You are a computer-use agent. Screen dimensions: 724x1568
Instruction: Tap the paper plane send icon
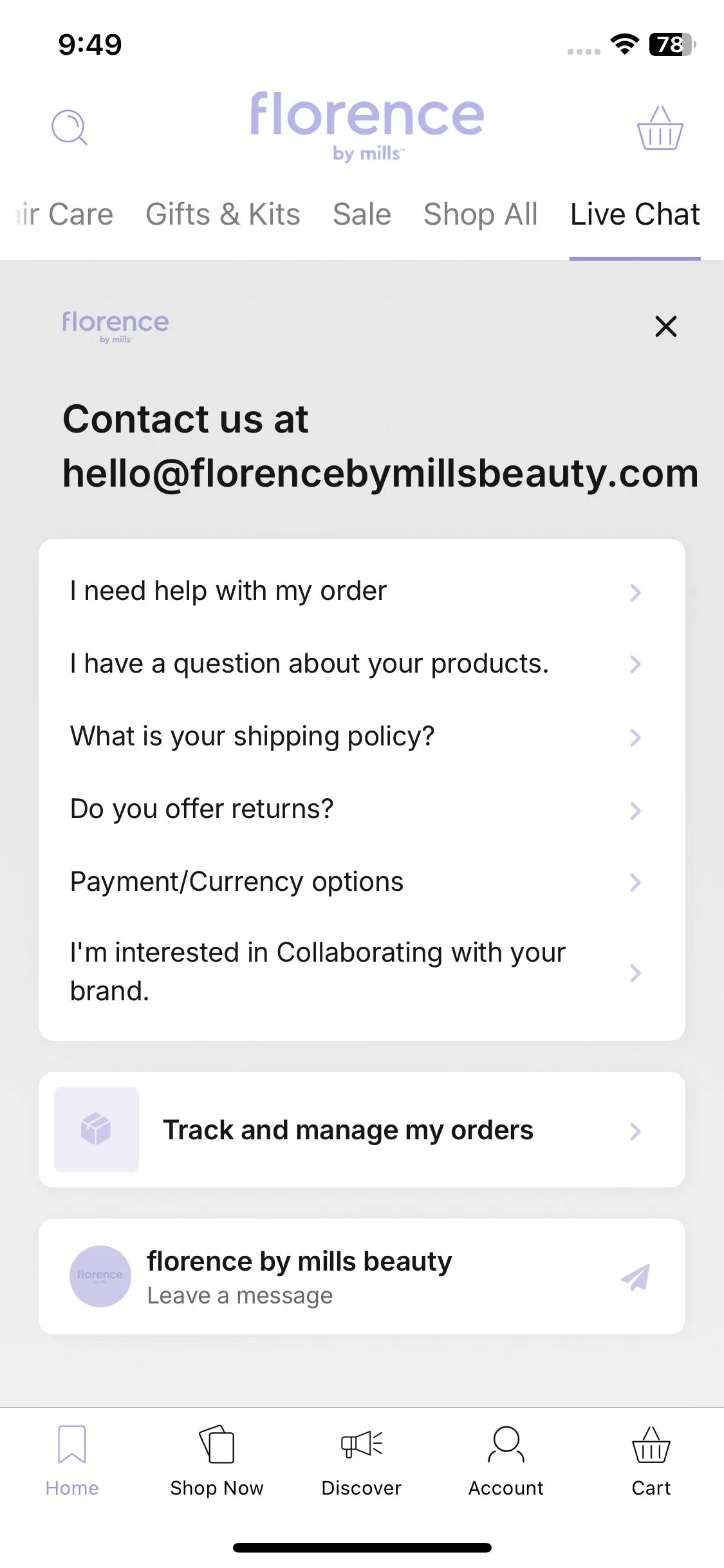pos(635,1277)
